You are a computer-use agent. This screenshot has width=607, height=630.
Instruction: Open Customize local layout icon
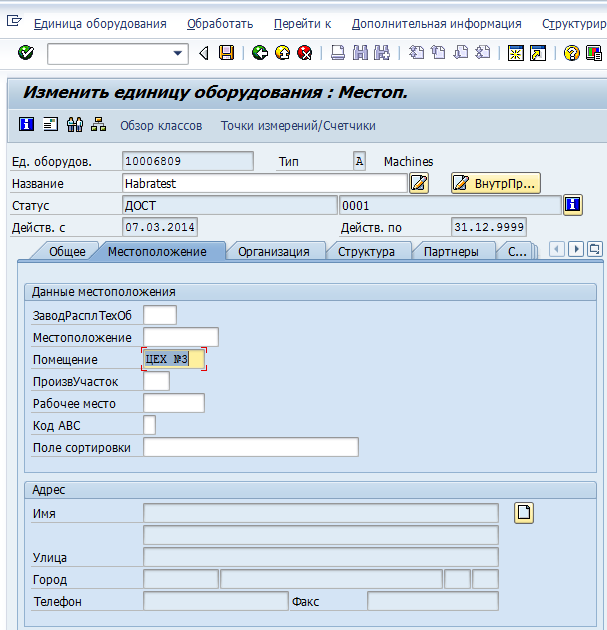(594, 53)
